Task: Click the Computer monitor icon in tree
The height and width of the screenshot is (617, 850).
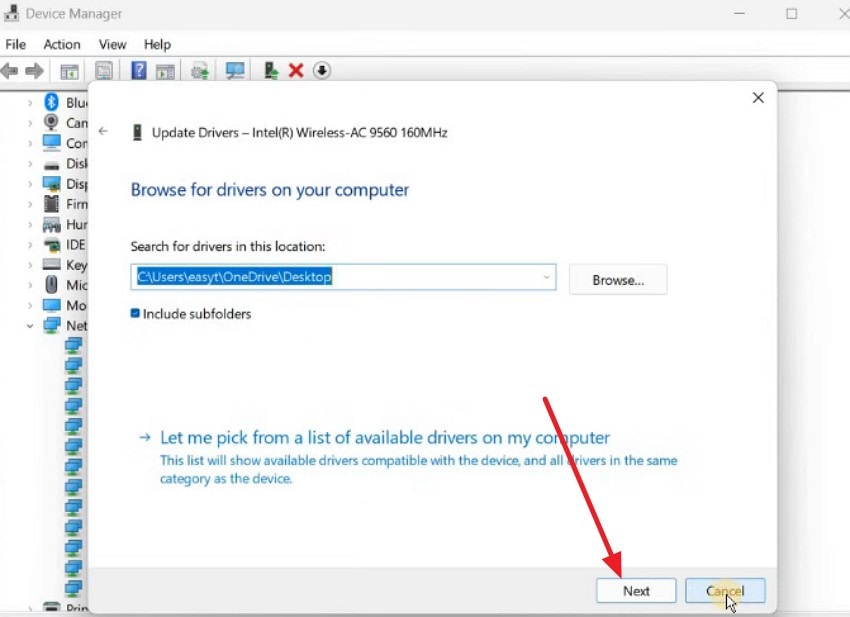Action: [x=51, y=143]
